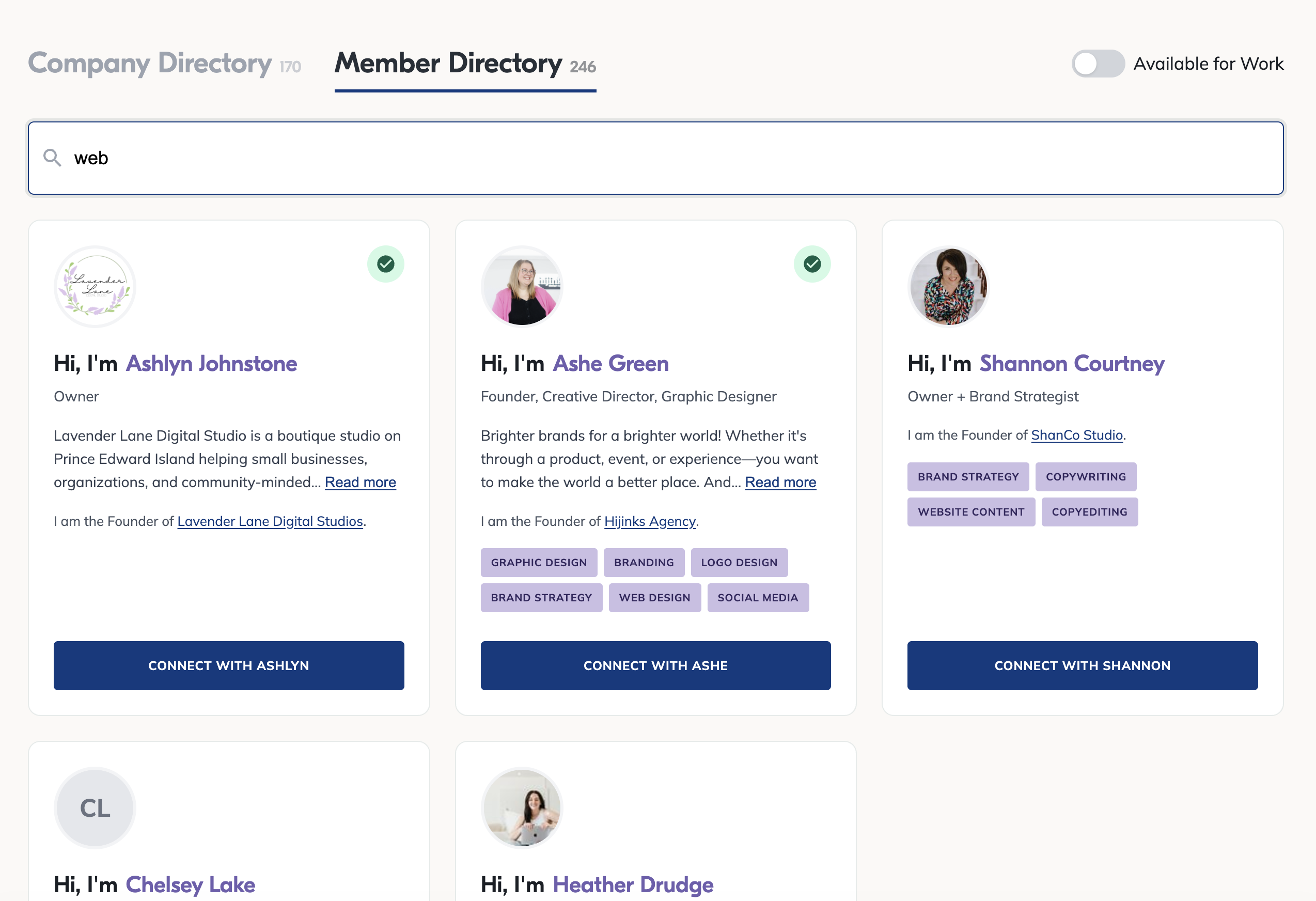This screenshot has height=901, width=1316.
Task: Click 'Owner + Brand Strategist' subtitle
Action: pyautogui.click(x=993, y=396)
